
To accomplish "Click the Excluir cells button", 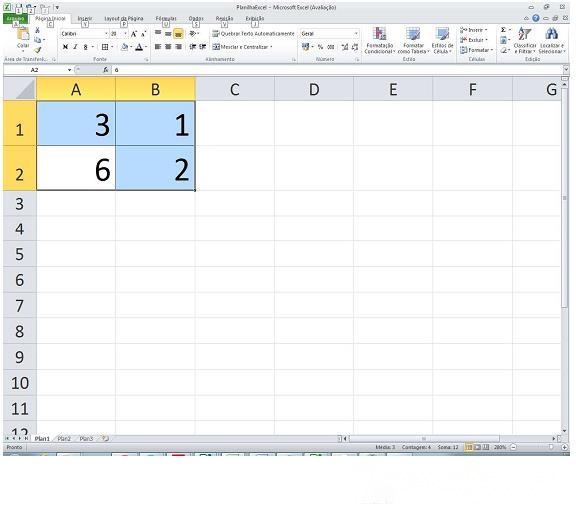I will pos(474,40).
